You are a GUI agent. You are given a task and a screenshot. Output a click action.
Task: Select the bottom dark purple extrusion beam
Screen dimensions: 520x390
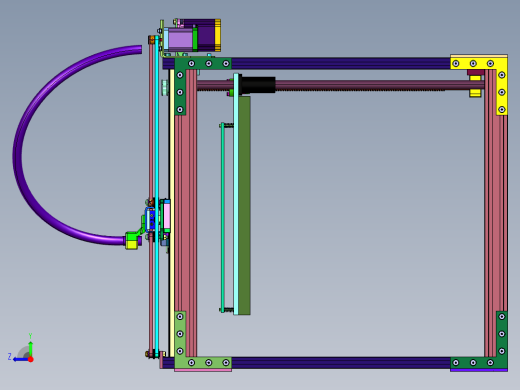(x=340, y=362)
